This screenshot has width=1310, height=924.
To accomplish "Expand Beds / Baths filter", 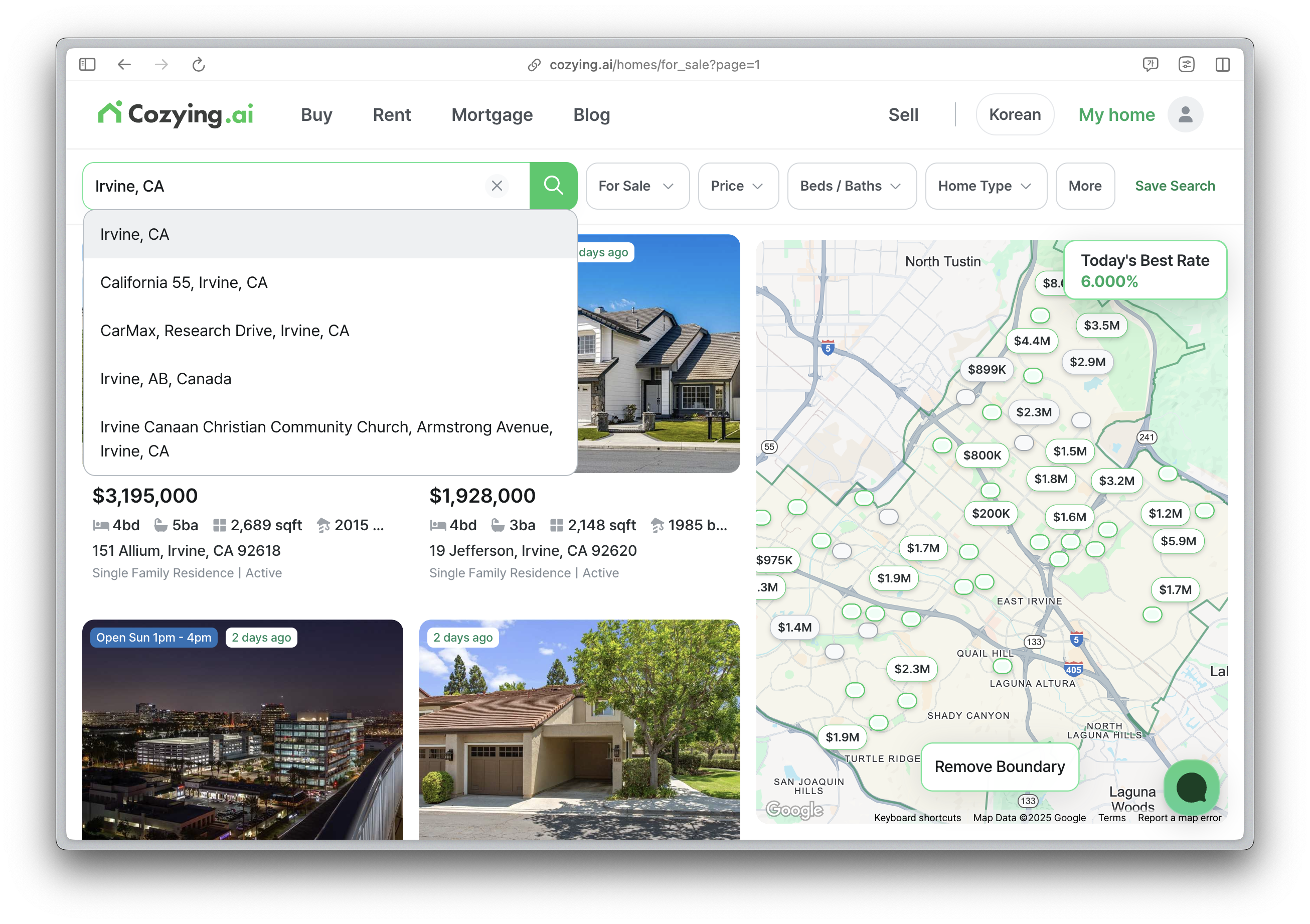I will (x=851, y=186).
